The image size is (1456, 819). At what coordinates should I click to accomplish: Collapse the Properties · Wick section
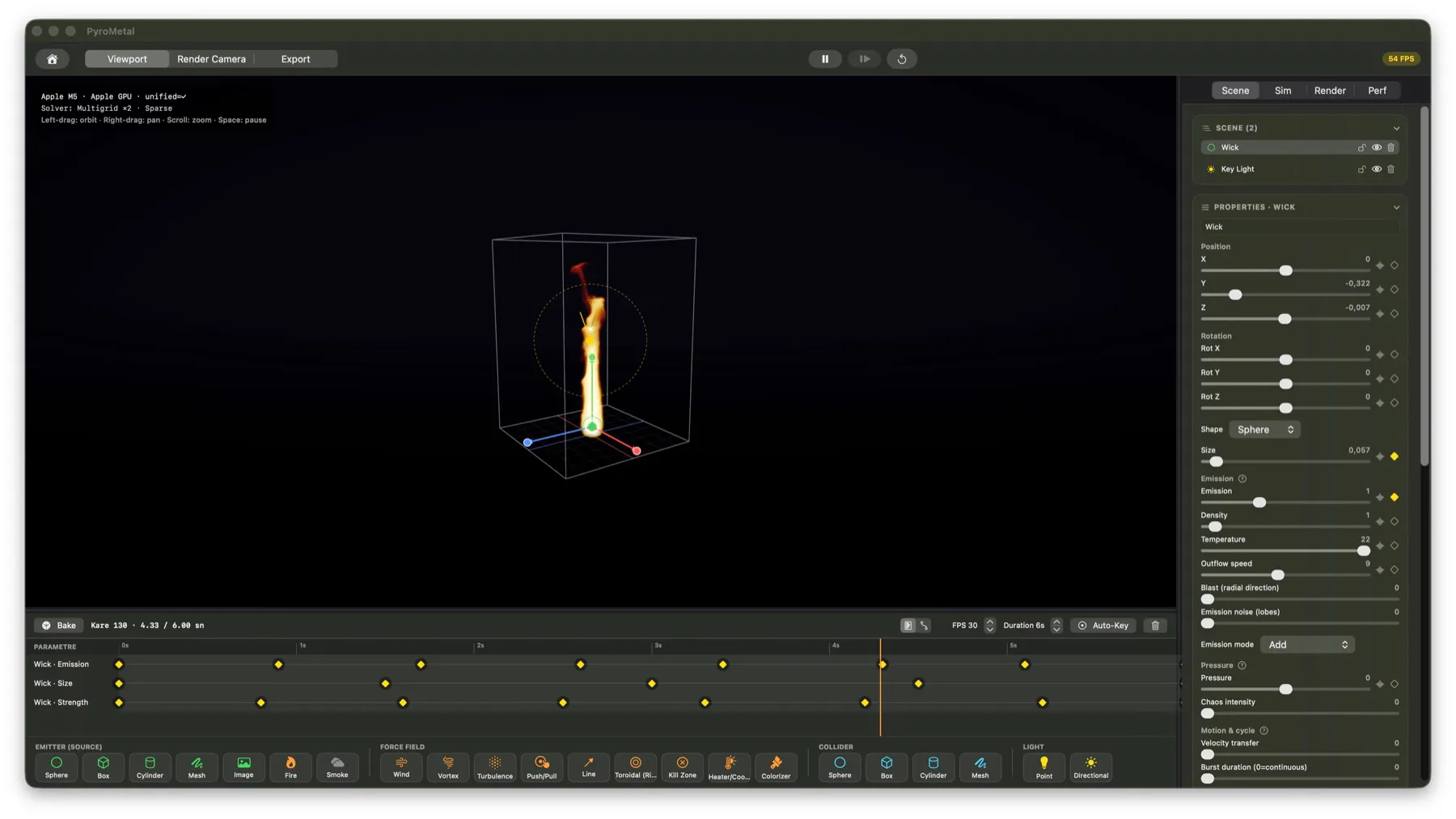1396,207
